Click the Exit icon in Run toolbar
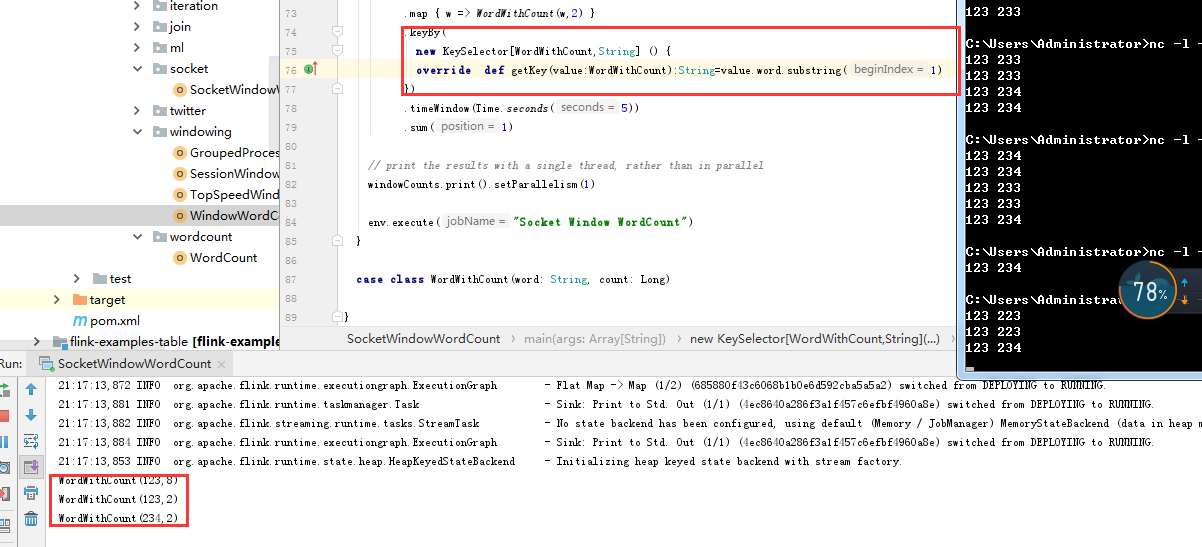The image size is (1202, 547). [4, 493]
